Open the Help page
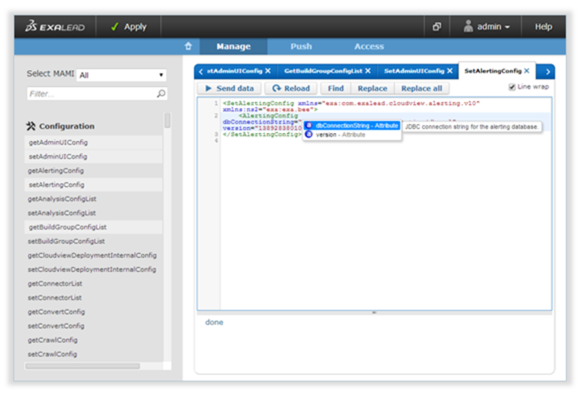The image size is (584, 394). pos(543,27)
